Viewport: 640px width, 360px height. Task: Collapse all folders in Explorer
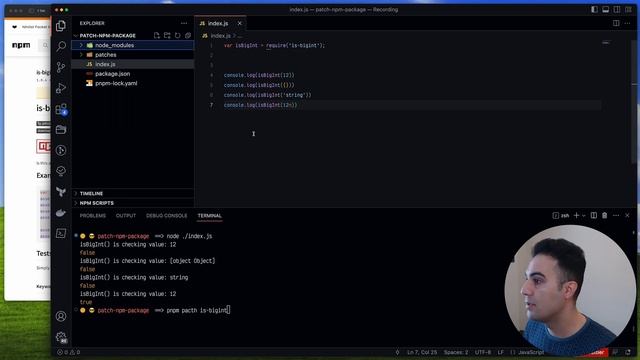pos(188,36)
